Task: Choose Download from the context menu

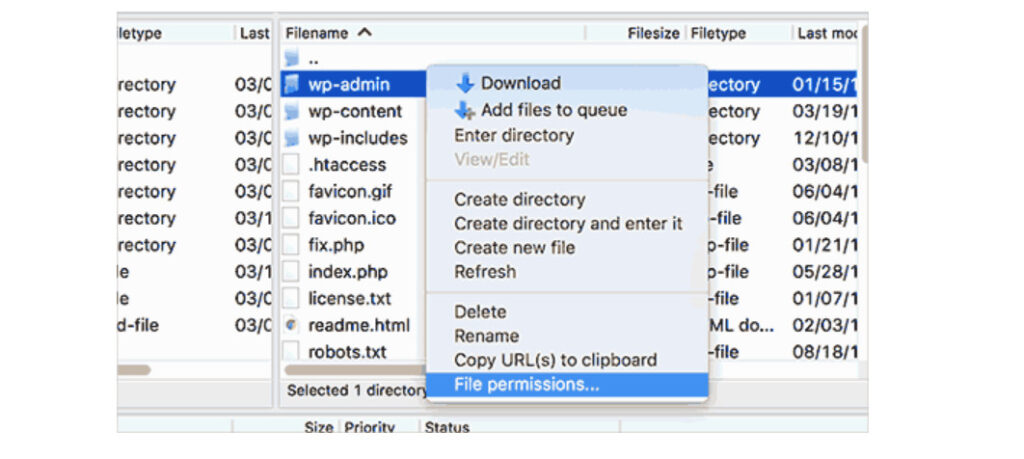Action: click(x=567, y=84)
